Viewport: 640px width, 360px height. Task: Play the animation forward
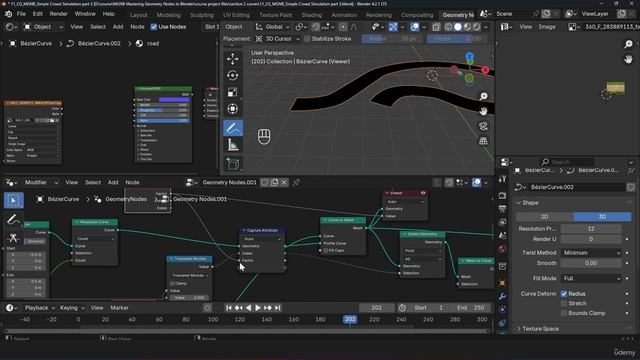(x=258, y=308)
